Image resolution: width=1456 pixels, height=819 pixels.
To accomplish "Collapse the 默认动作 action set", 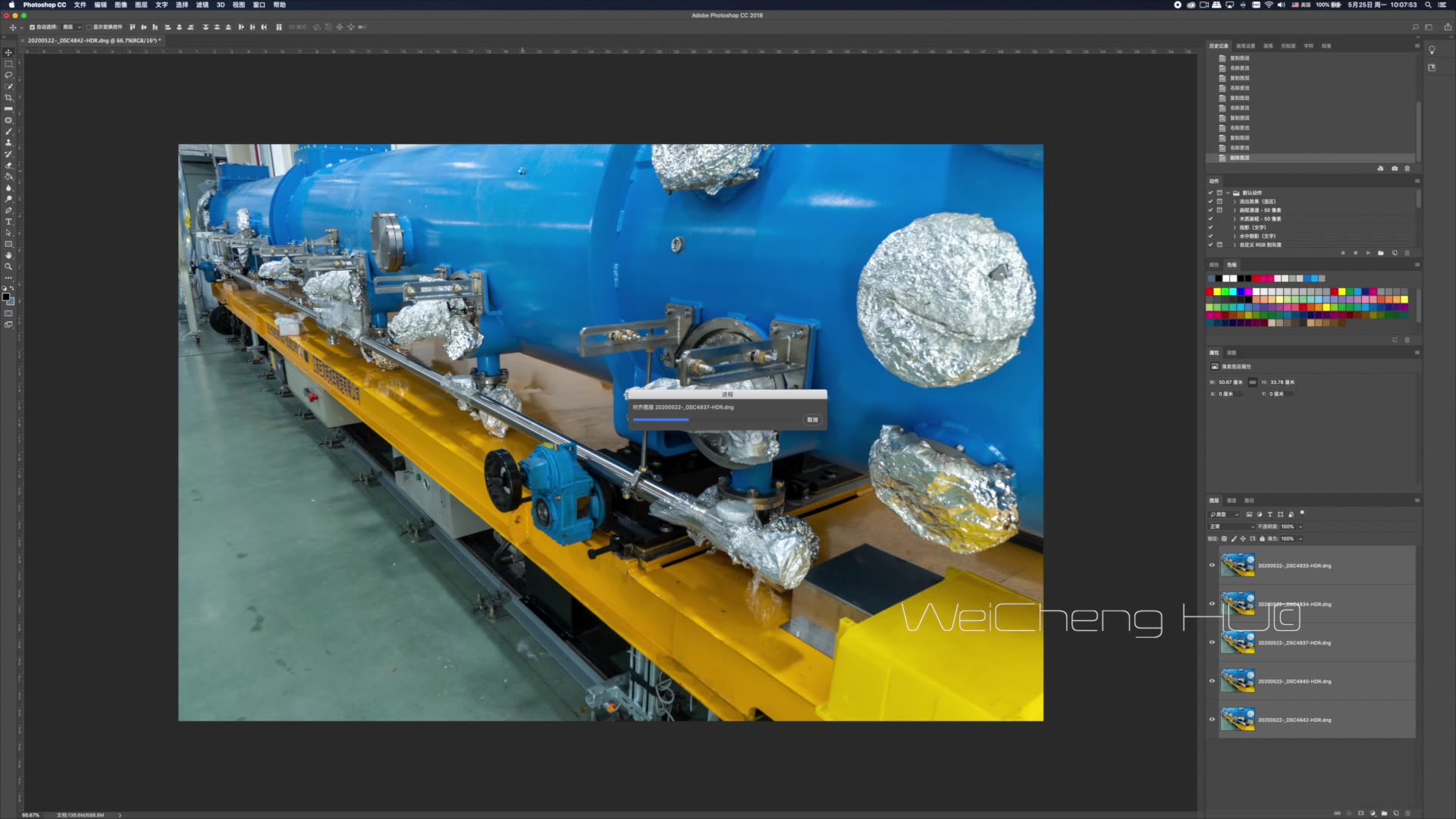I will pos(1228,193).
